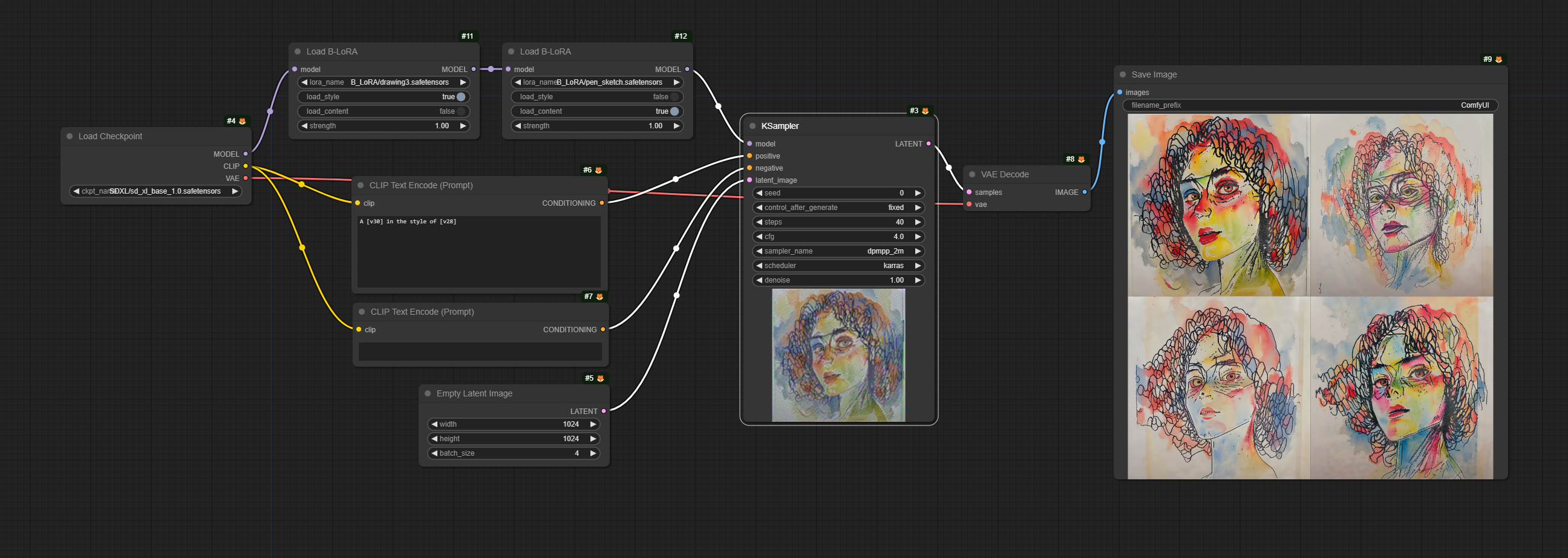
Task: Click the IMAGE output slot on VAE Decode
Action: (x=1084, y=192)
